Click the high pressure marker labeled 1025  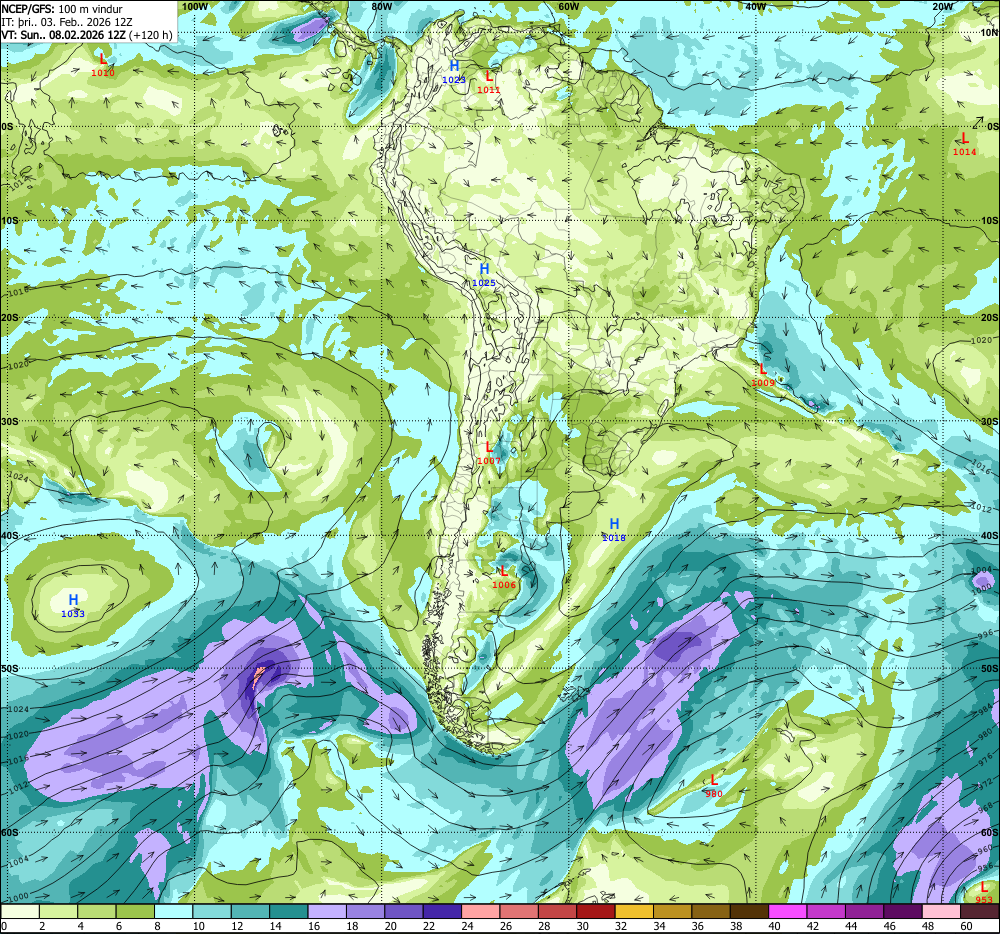[x=484, y=275]
